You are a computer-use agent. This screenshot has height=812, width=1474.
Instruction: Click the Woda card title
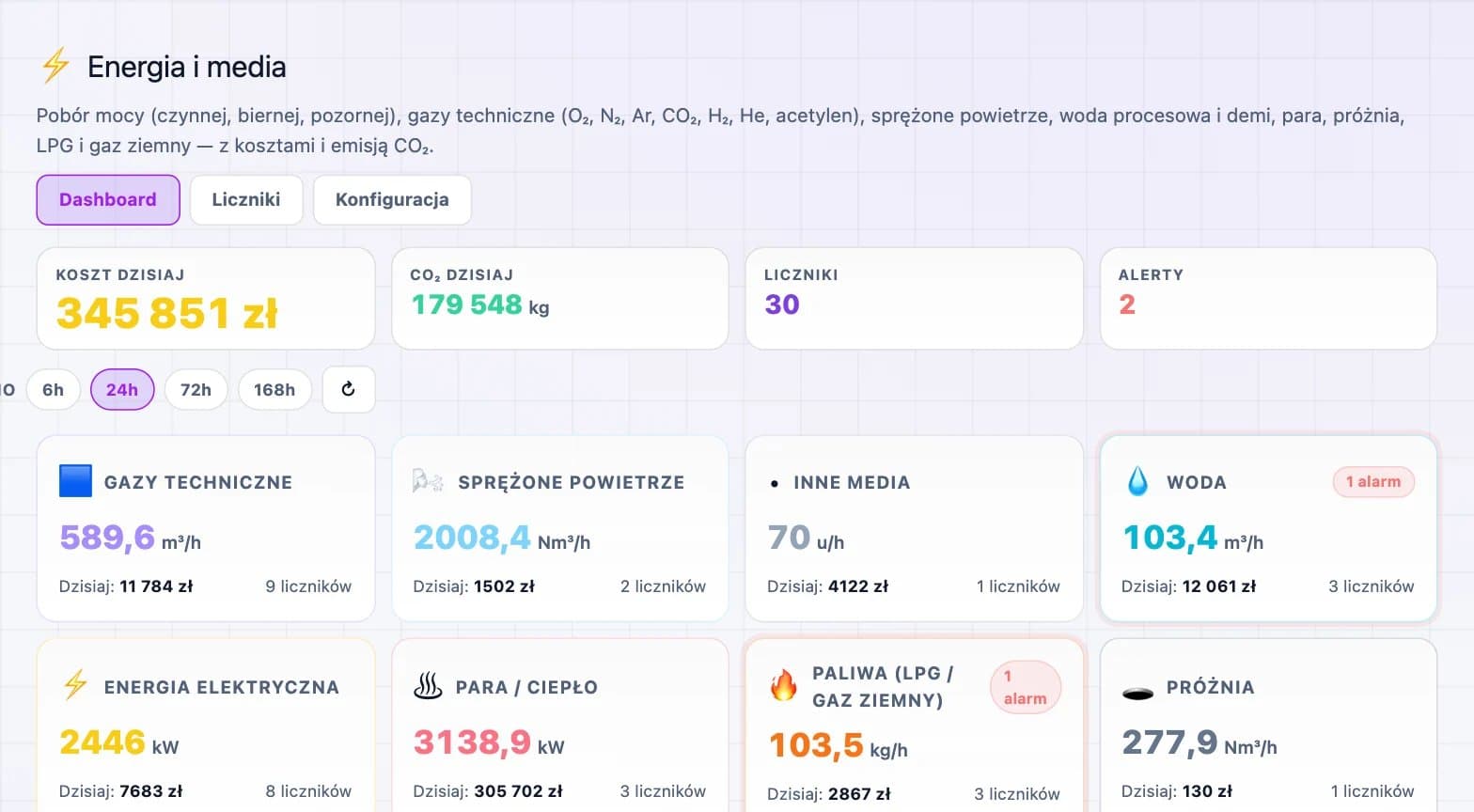(x=1197, y=482)
